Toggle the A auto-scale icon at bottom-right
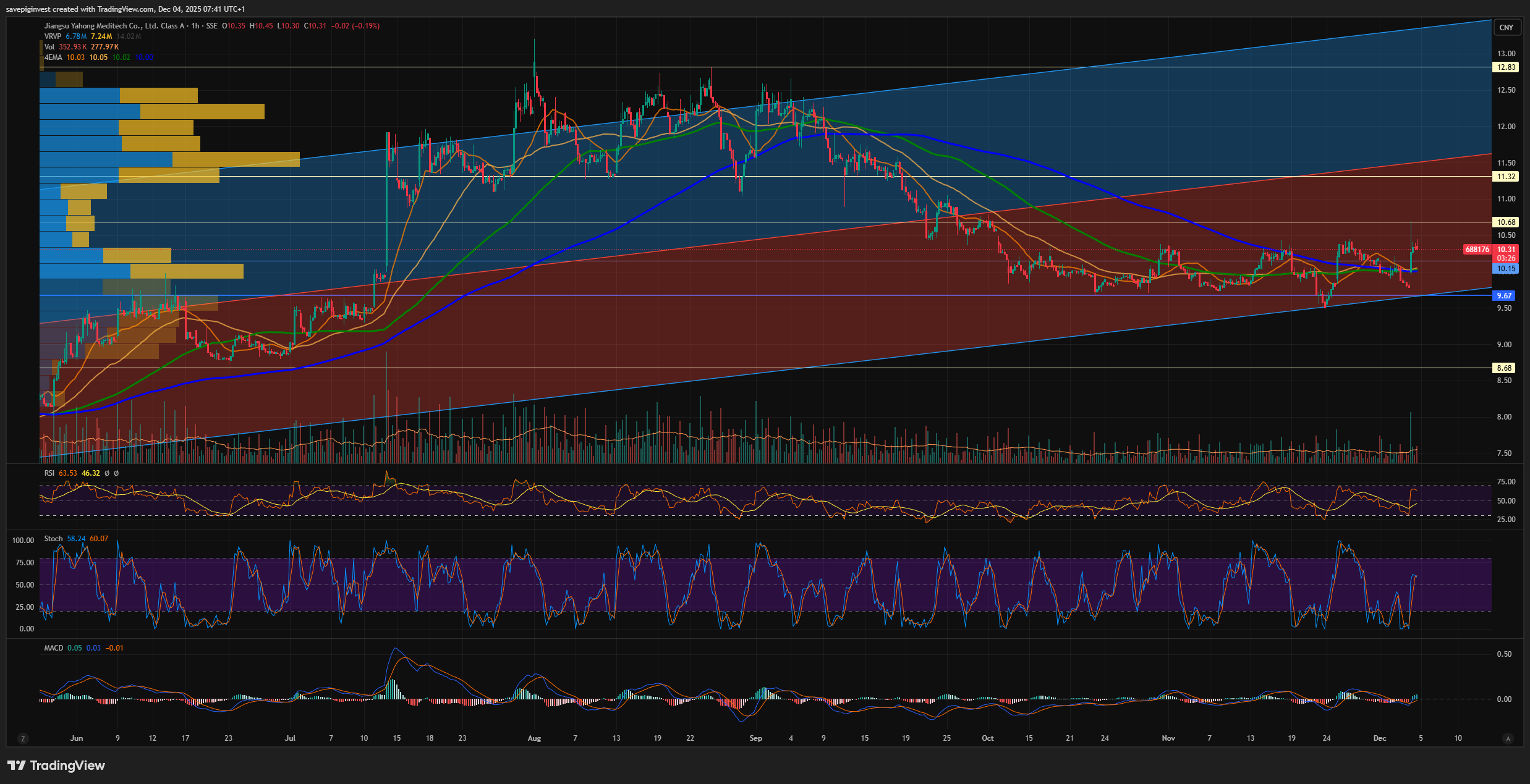 click(1508, 739)
